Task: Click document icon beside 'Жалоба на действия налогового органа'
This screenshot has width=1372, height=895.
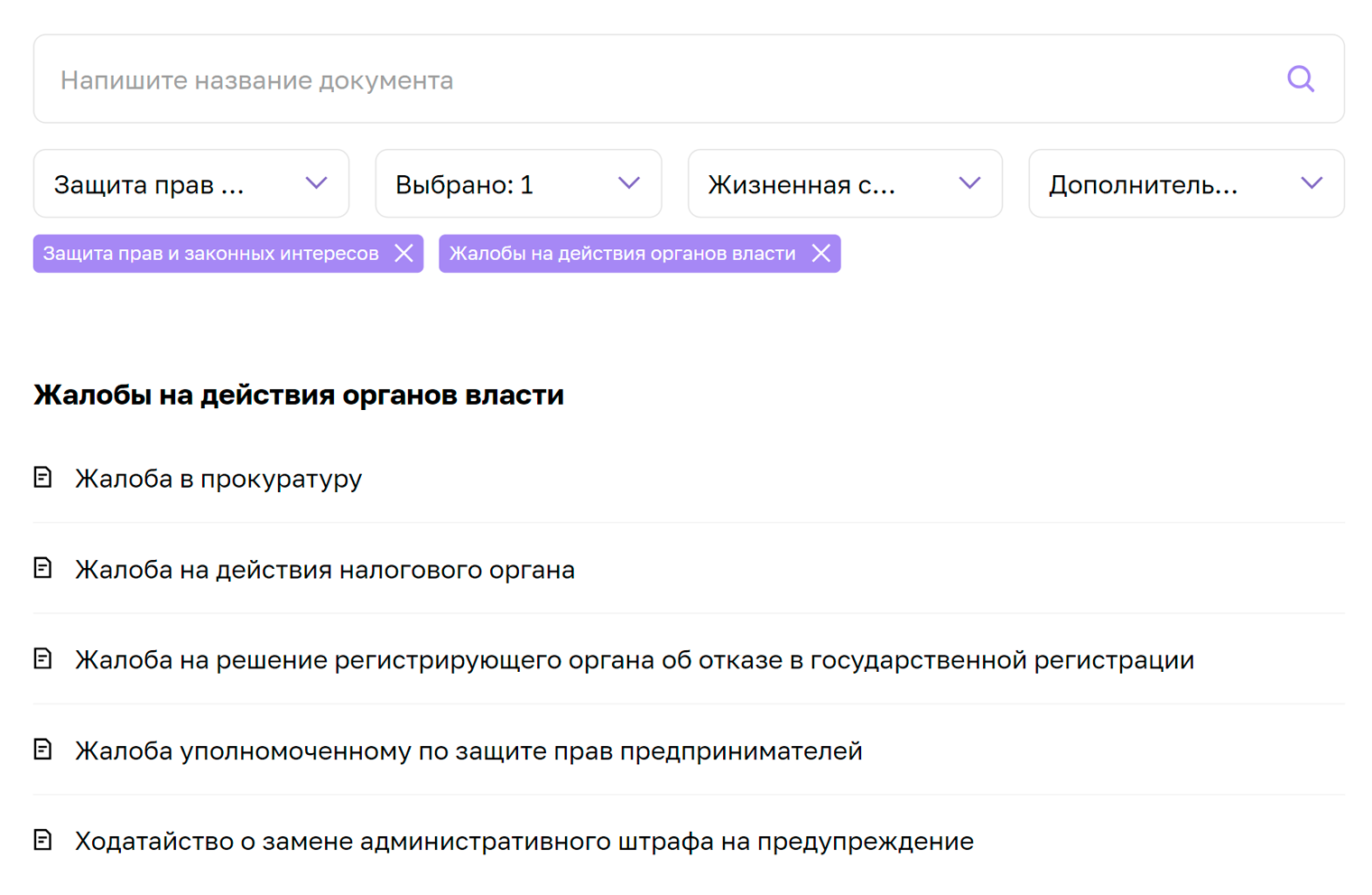Action: [x=42, y=567]
